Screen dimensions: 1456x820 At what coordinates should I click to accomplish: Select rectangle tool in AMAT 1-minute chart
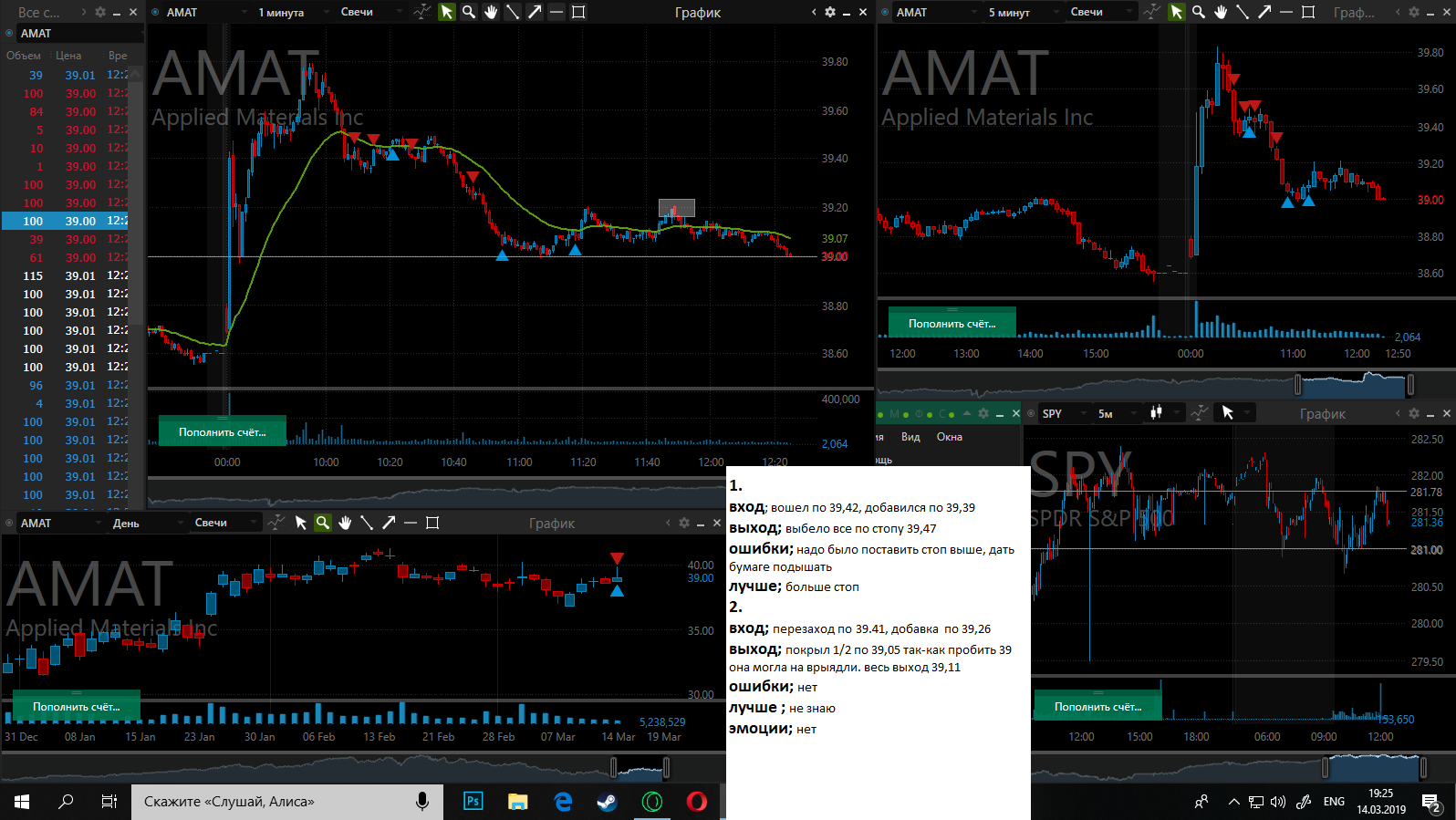(x=578, y=12)
